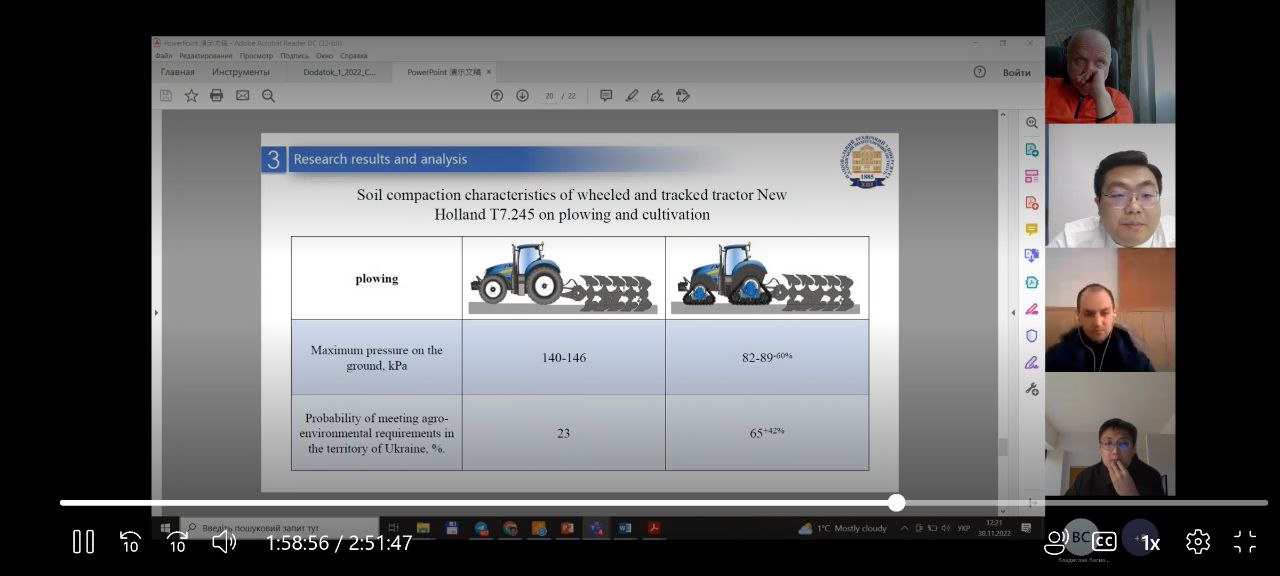Image resolution: width=1280 pixels, height=576 pixels.
Task: Click the weather Mostly cloudy widget
Action: coord(842,528)
